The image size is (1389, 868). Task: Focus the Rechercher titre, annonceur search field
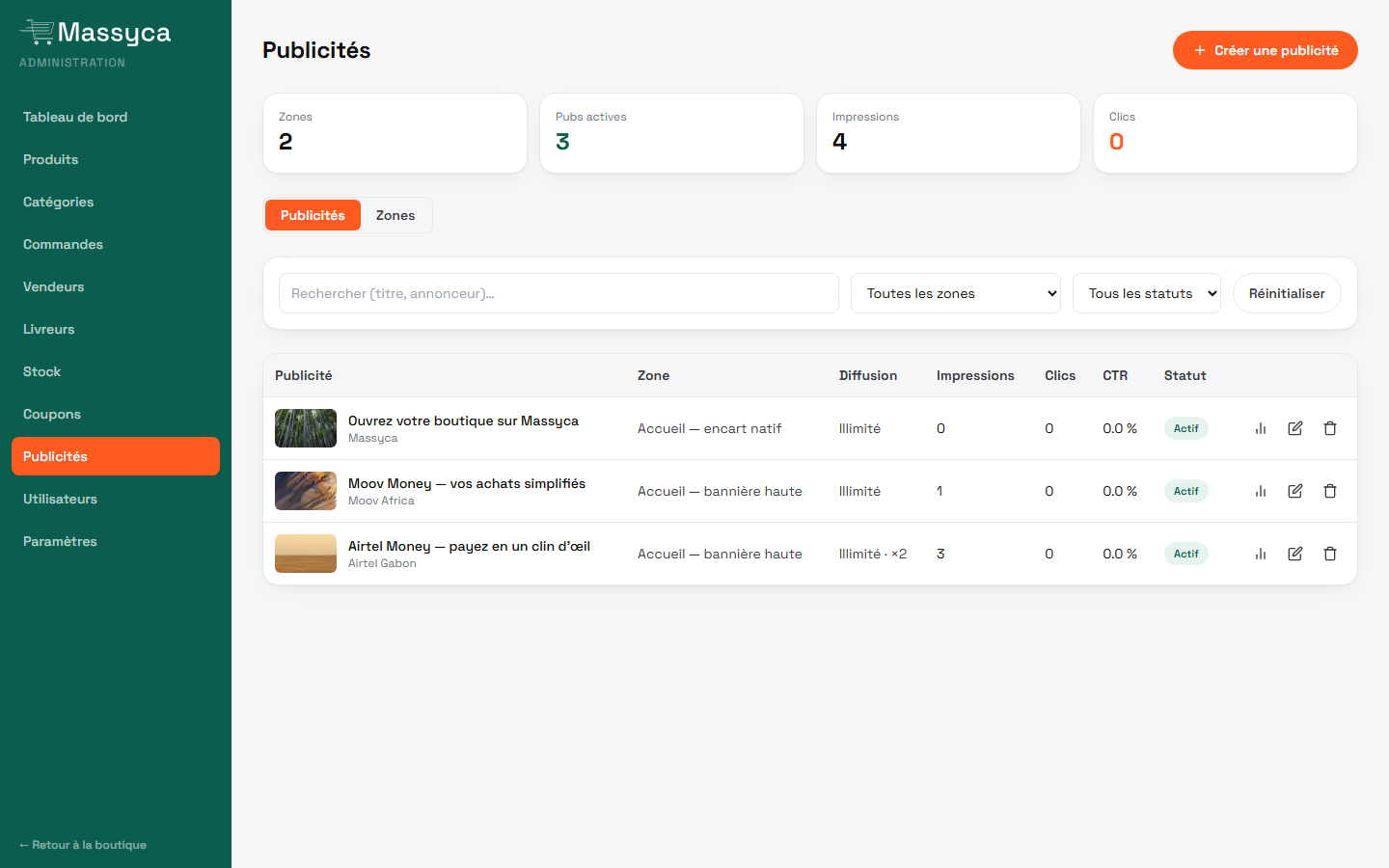pyautogui.click(x=558, y=293)
